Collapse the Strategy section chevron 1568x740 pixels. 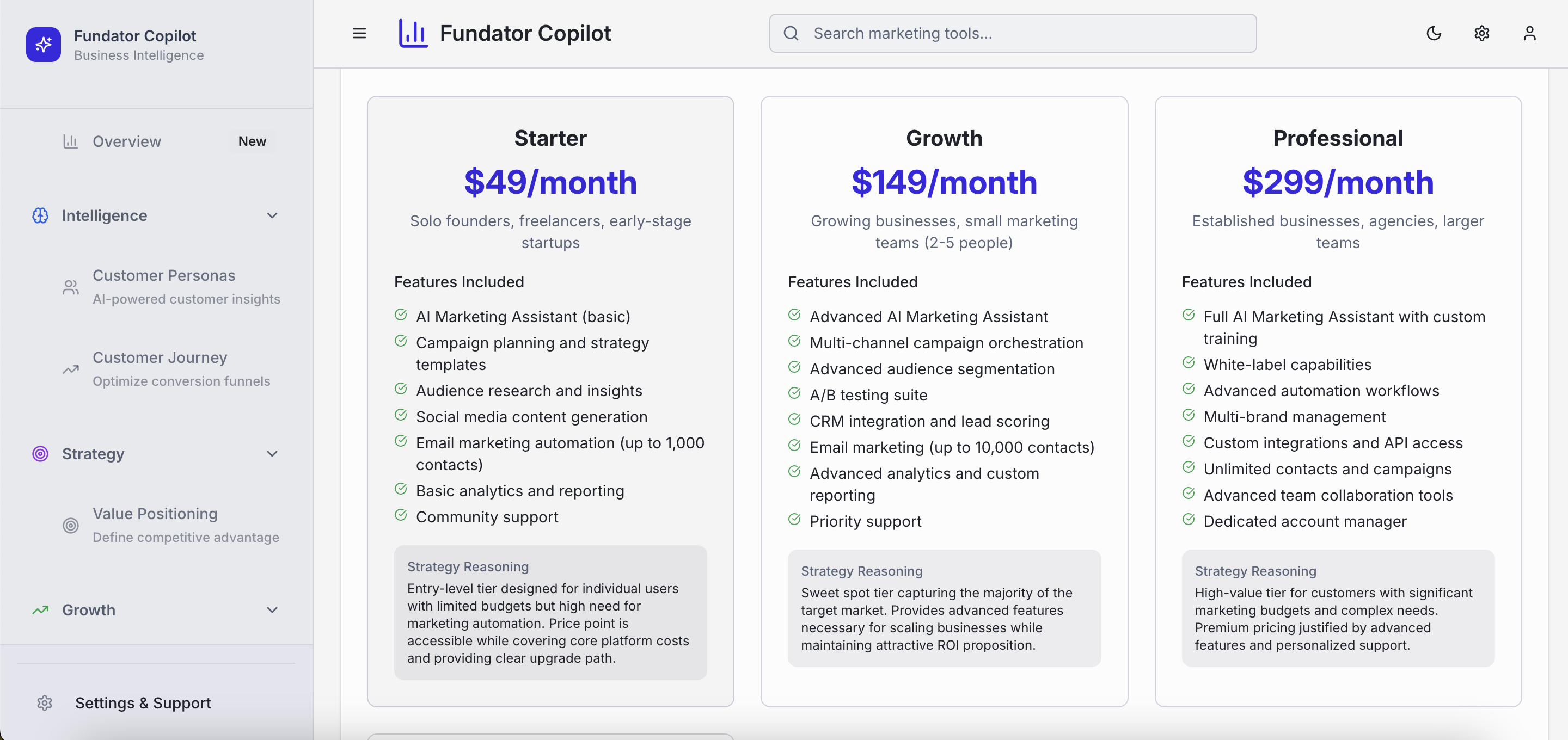coord(272,453)
